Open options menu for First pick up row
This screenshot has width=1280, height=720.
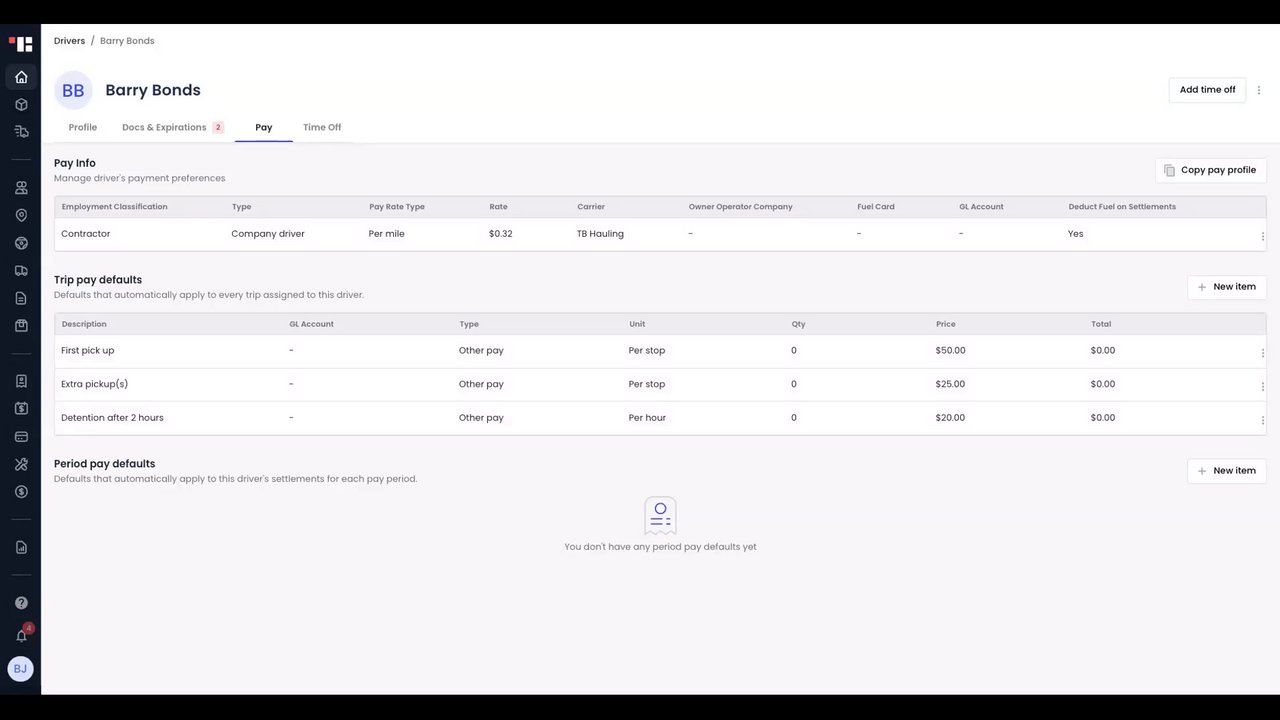pyautogui.click(x=1262, y=353)
